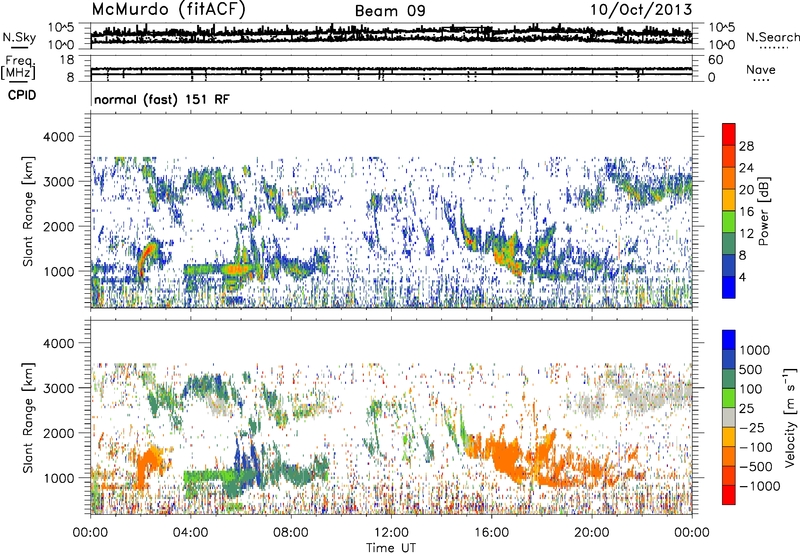Click the Time UT axis label
The height and width of the screenshot is (554, 800).
[x=391, y=548]
